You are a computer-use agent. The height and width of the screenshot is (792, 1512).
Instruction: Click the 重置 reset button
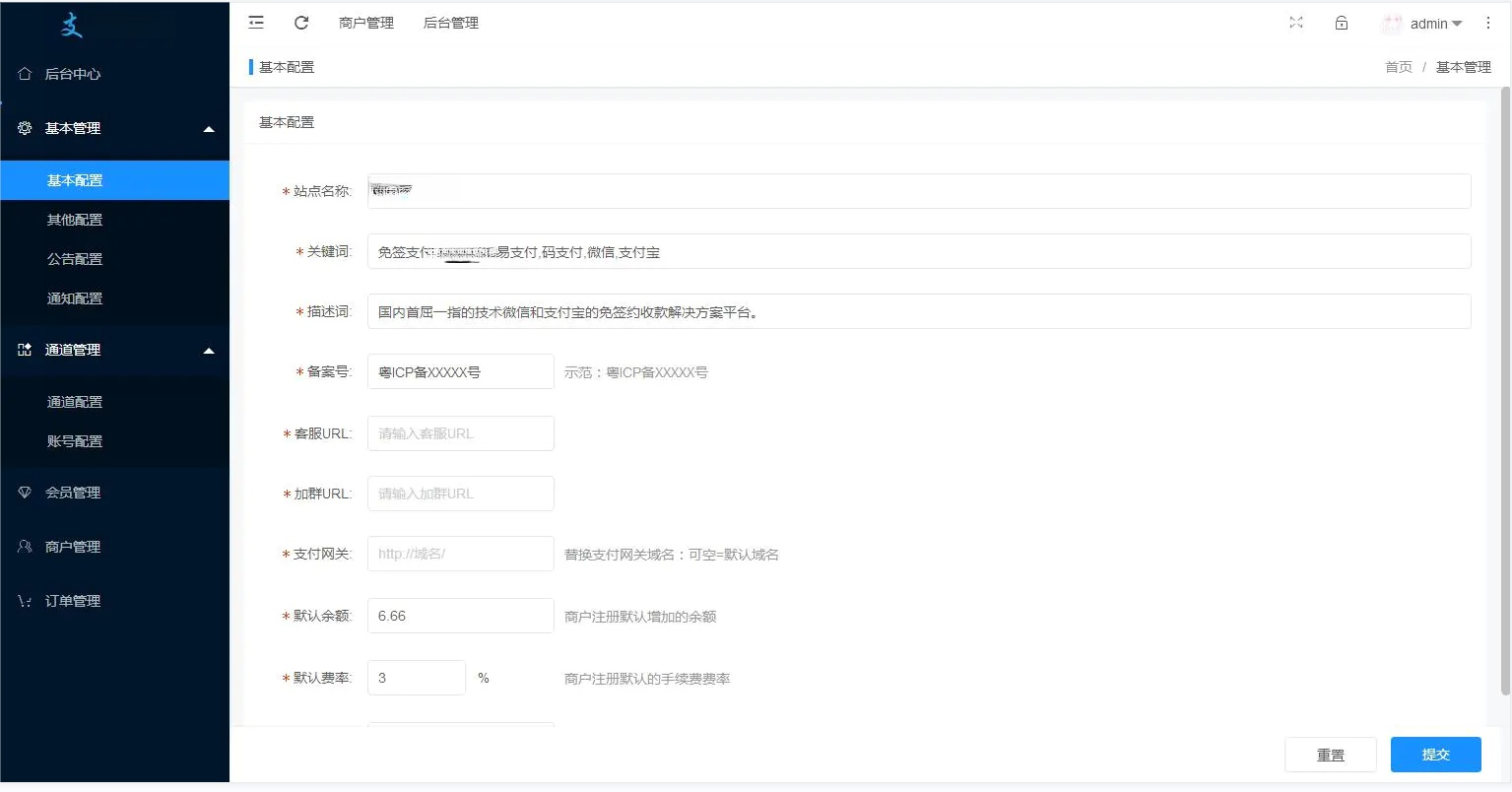coord(1331,755)
